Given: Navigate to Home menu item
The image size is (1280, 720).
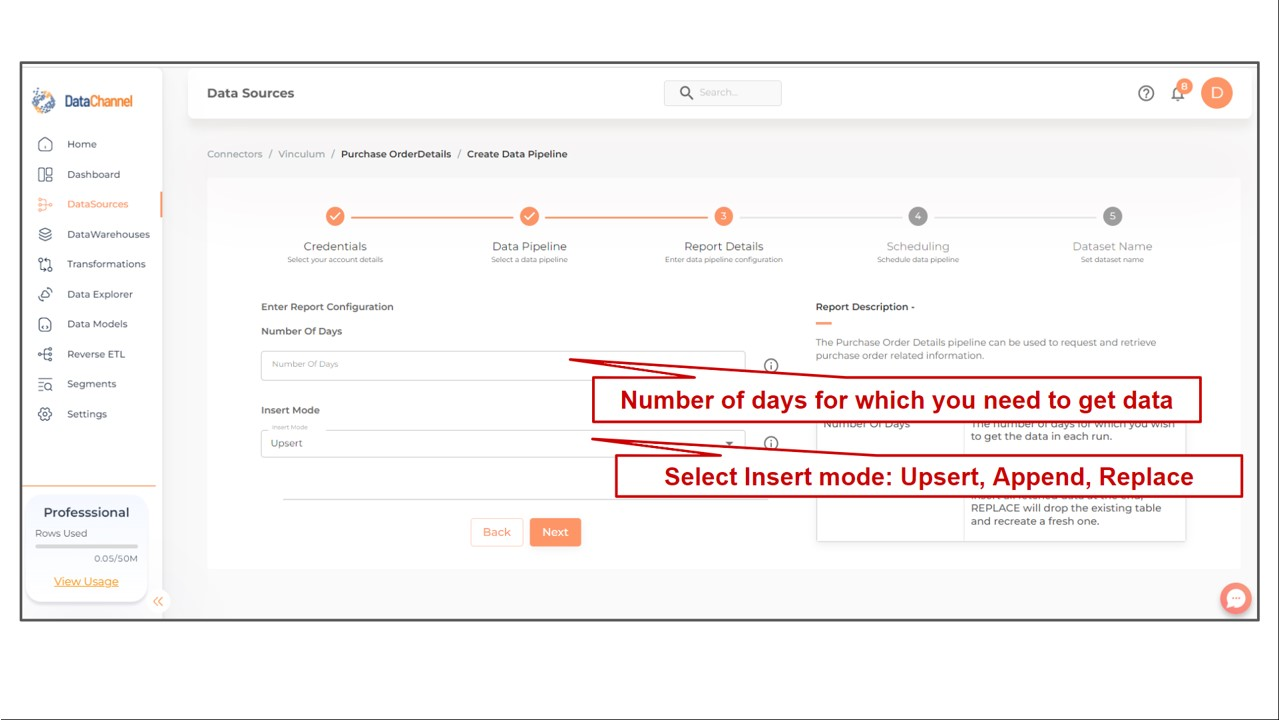Looking at the screenshot, I should click(82, 144).
